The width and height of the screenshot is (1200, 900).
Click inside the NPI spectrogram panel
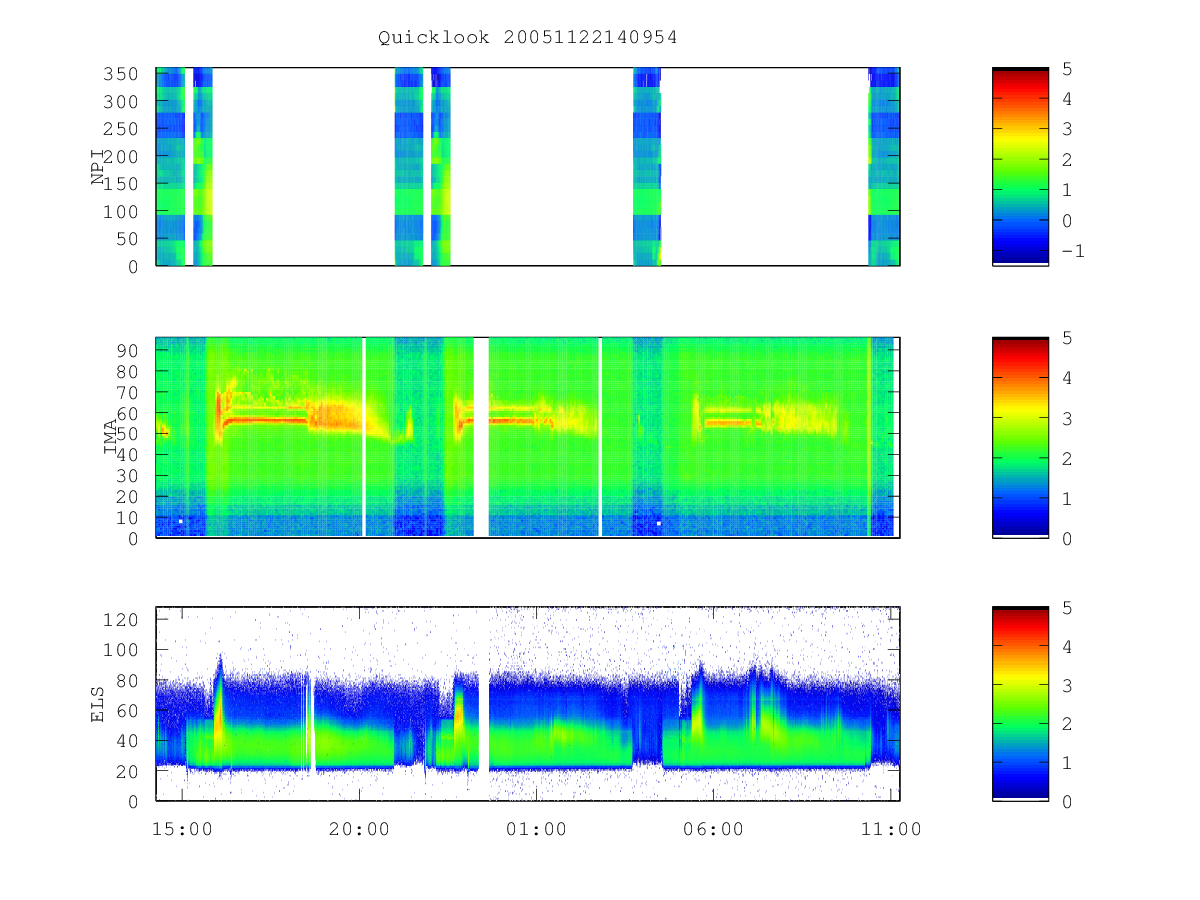point(528,166)
